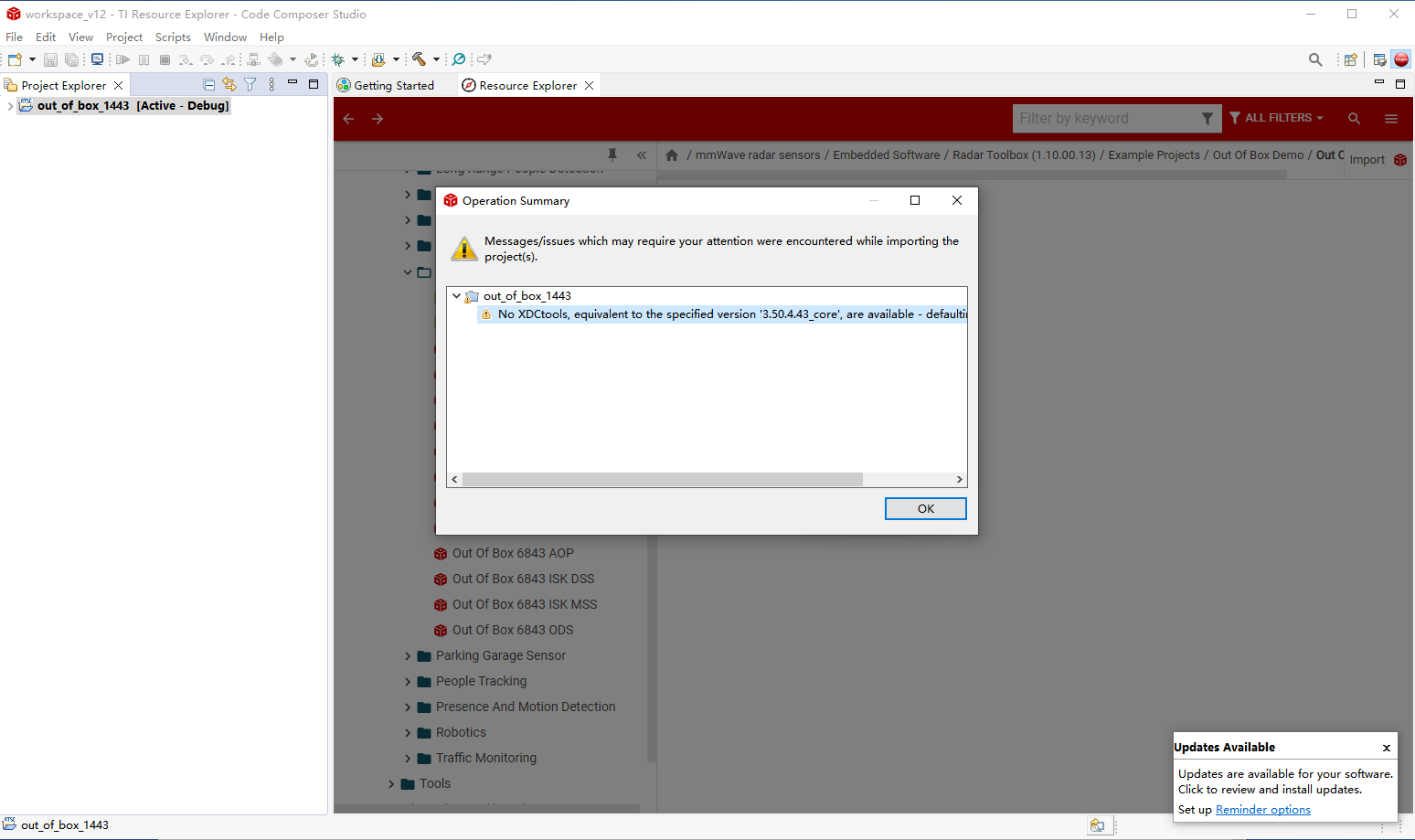Click the Import button in Resource Explorer

[x=1378, y=159]
